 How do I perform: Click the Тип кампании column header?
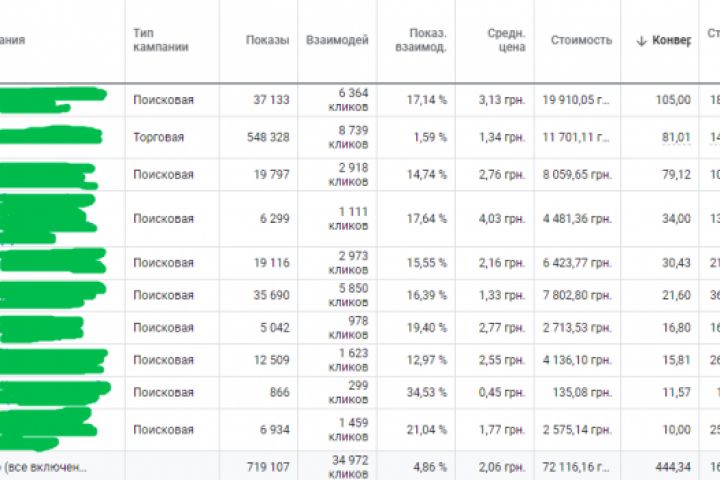pos(161,40)
